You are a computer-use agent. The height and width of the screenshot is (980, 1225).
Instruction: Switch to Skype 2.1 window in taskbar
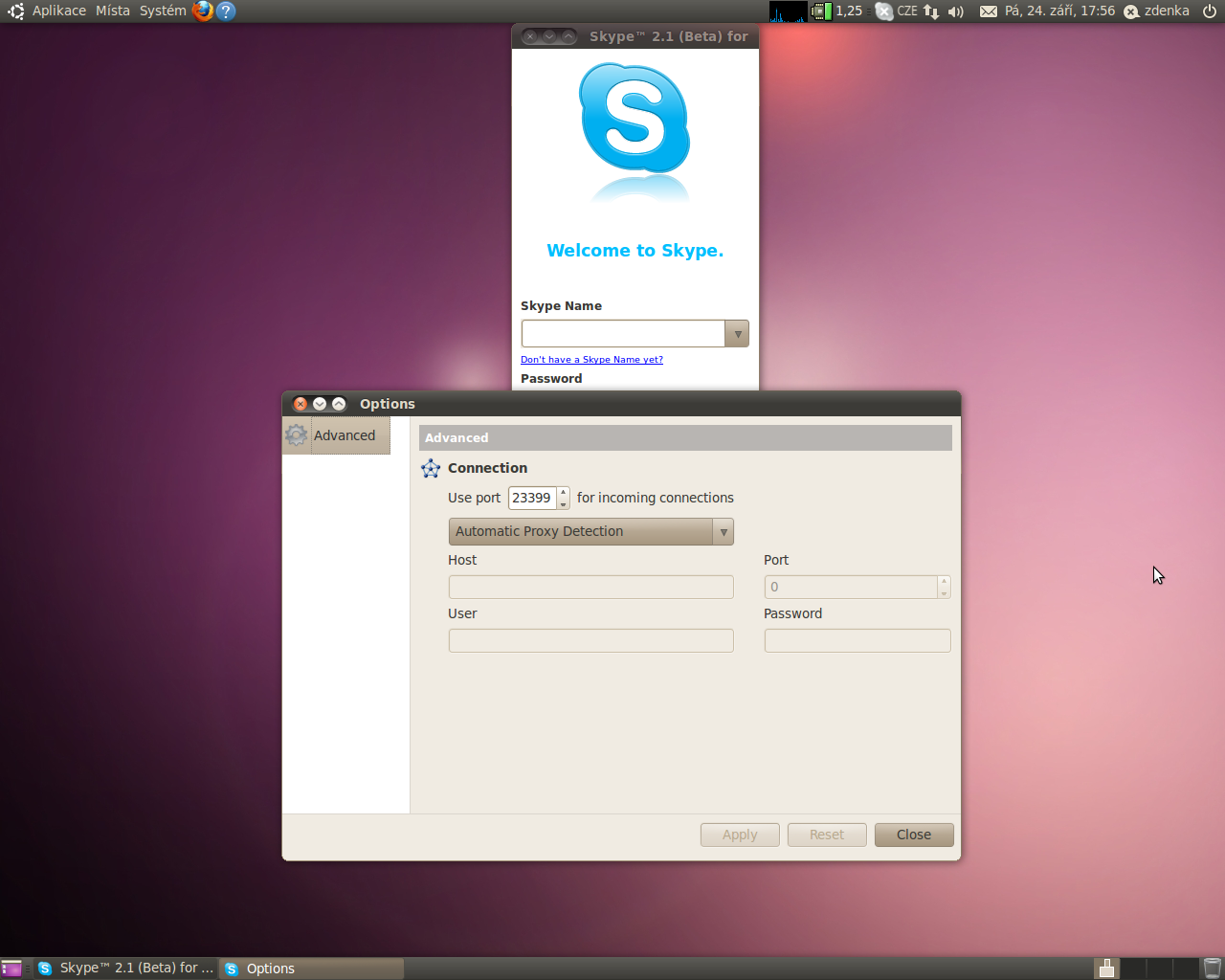(125, 969)
